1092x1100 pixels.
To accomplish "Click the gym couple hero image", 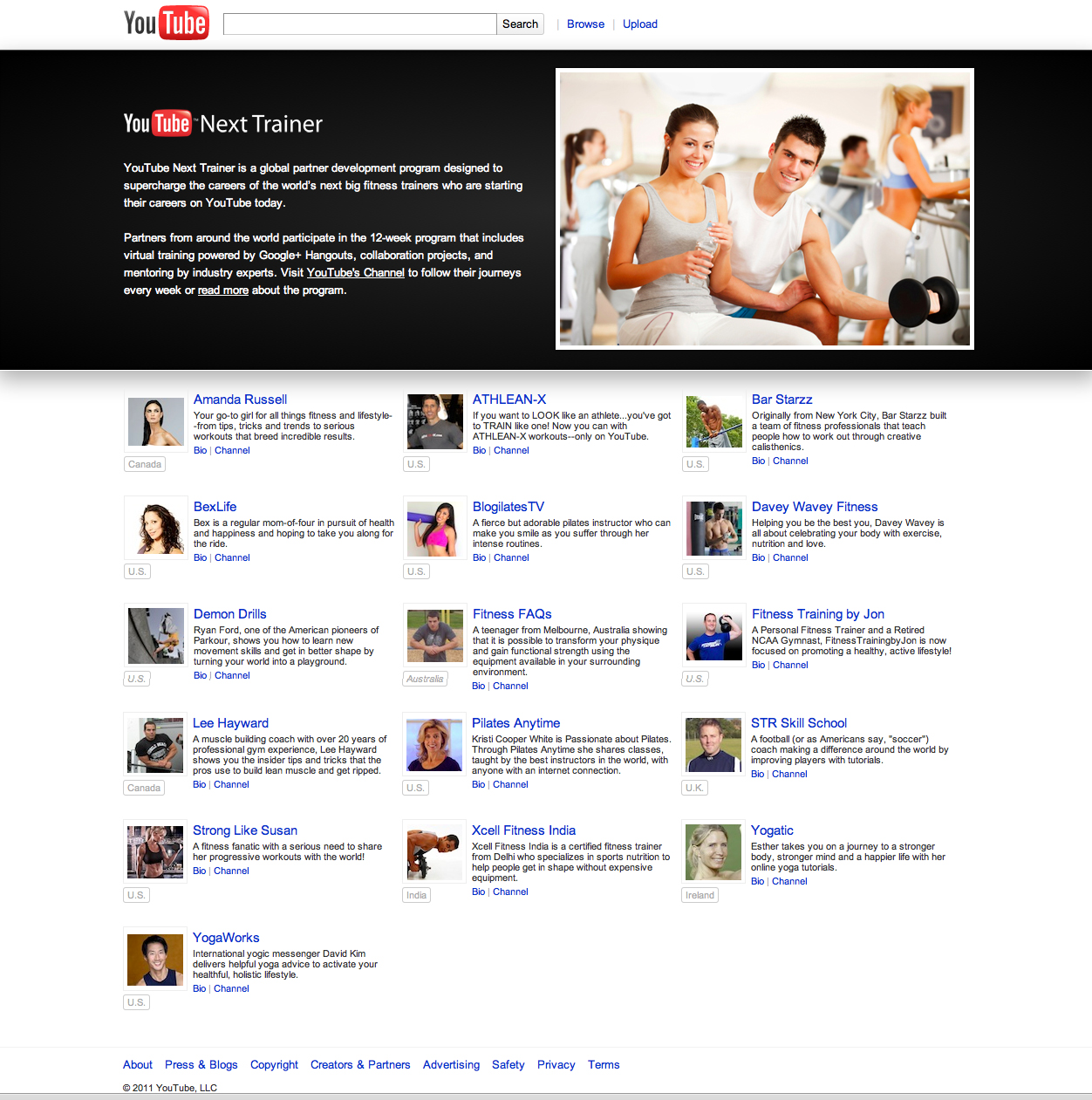I will tap(765, 209).
